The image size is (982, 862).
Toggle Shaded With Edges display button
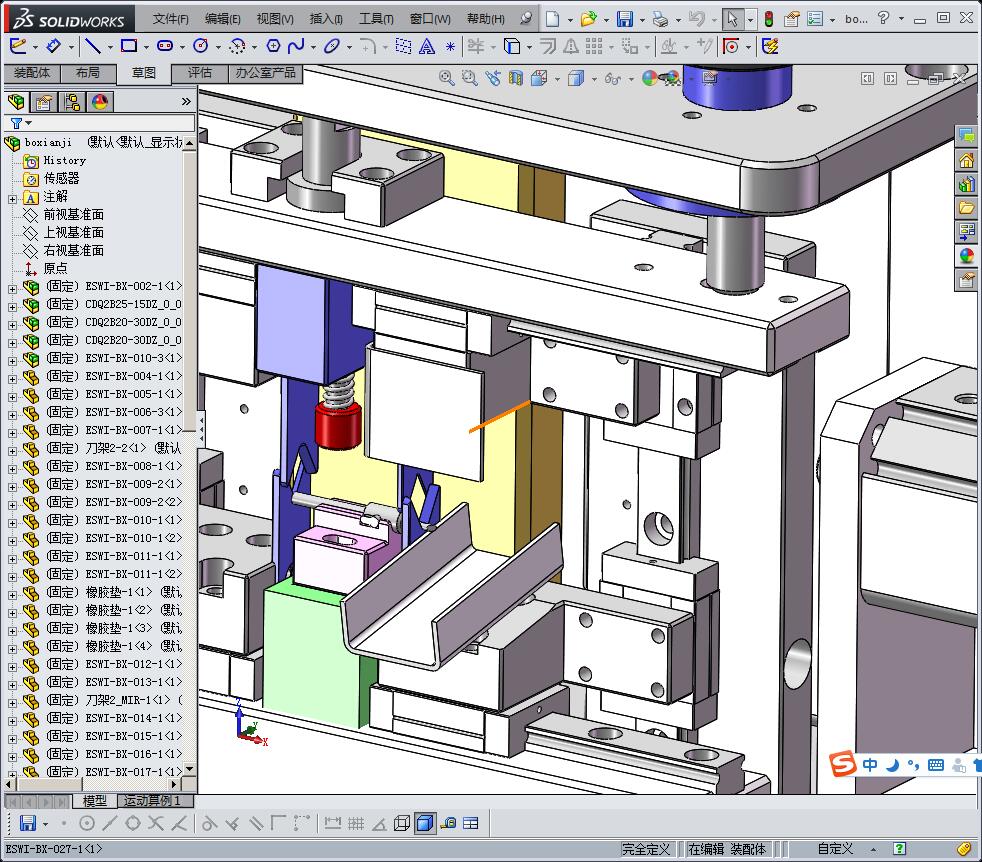tap(424, 823)
